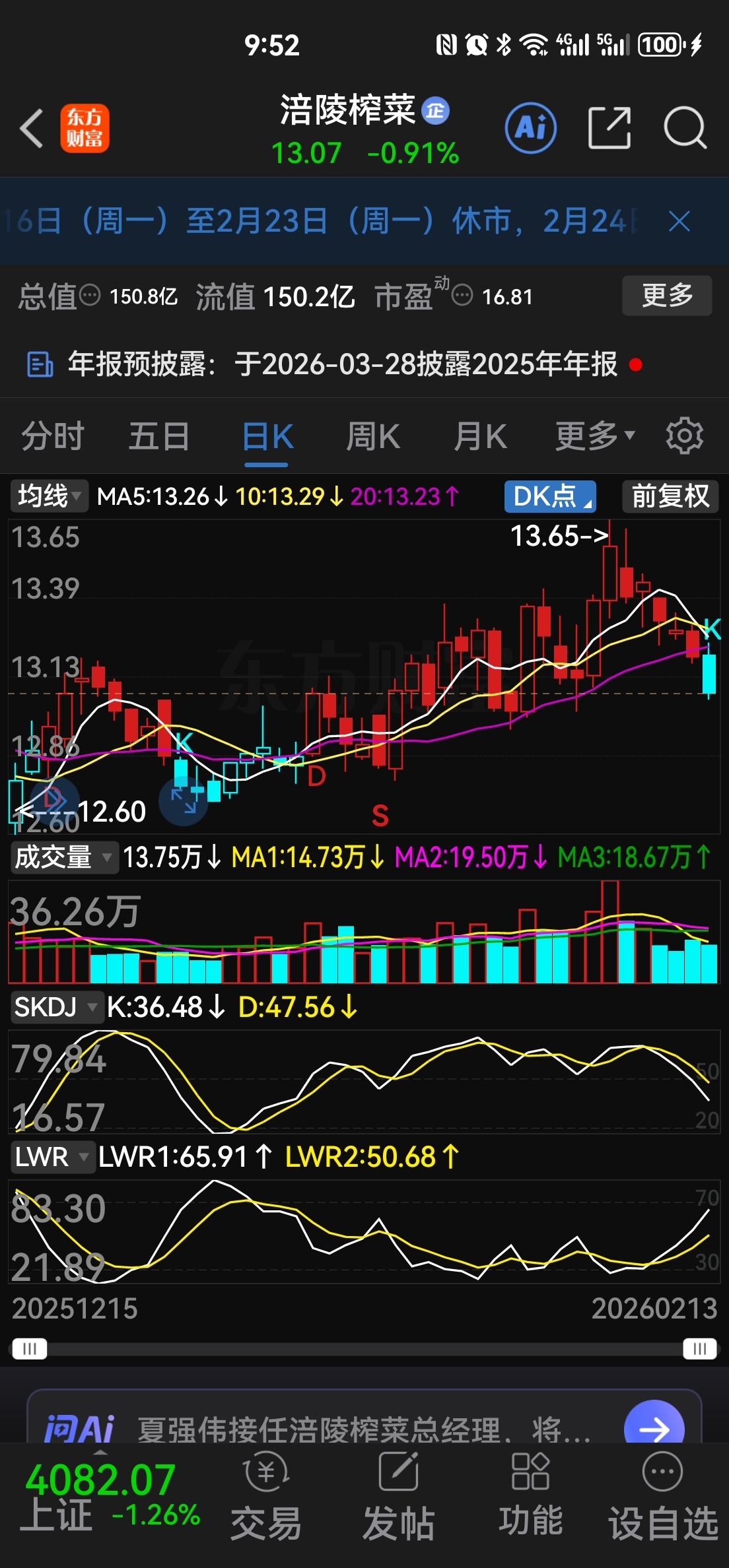This screenshot has width=729, height=1568.
Task: Tap the face icon next to 总值
Action: [x=90, y=295]
